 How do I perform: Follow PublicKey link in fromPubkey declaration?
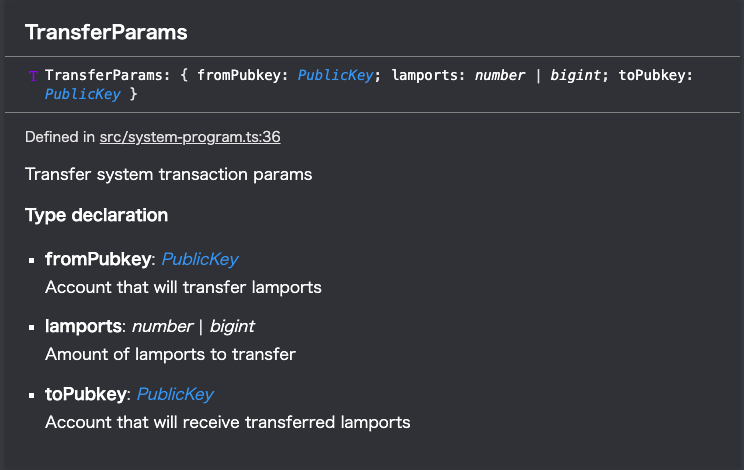point(200,259)
